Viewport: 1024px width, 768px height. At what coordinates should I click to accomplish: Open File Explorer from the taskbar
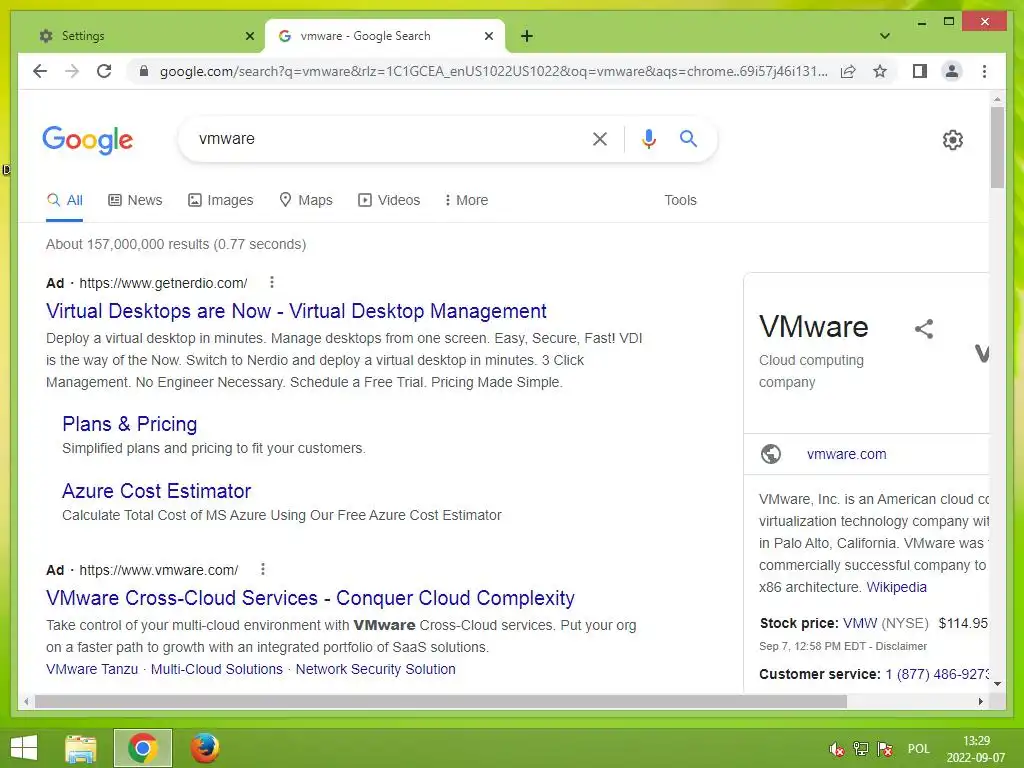[81, 748]
